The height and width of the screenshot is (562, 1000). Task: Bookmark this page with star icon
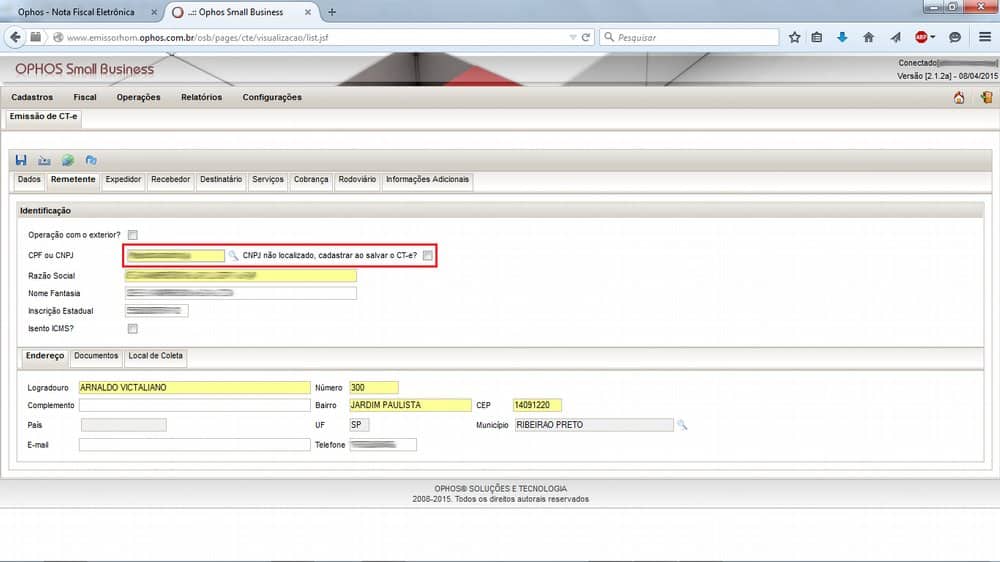click(x=794, y=38)
